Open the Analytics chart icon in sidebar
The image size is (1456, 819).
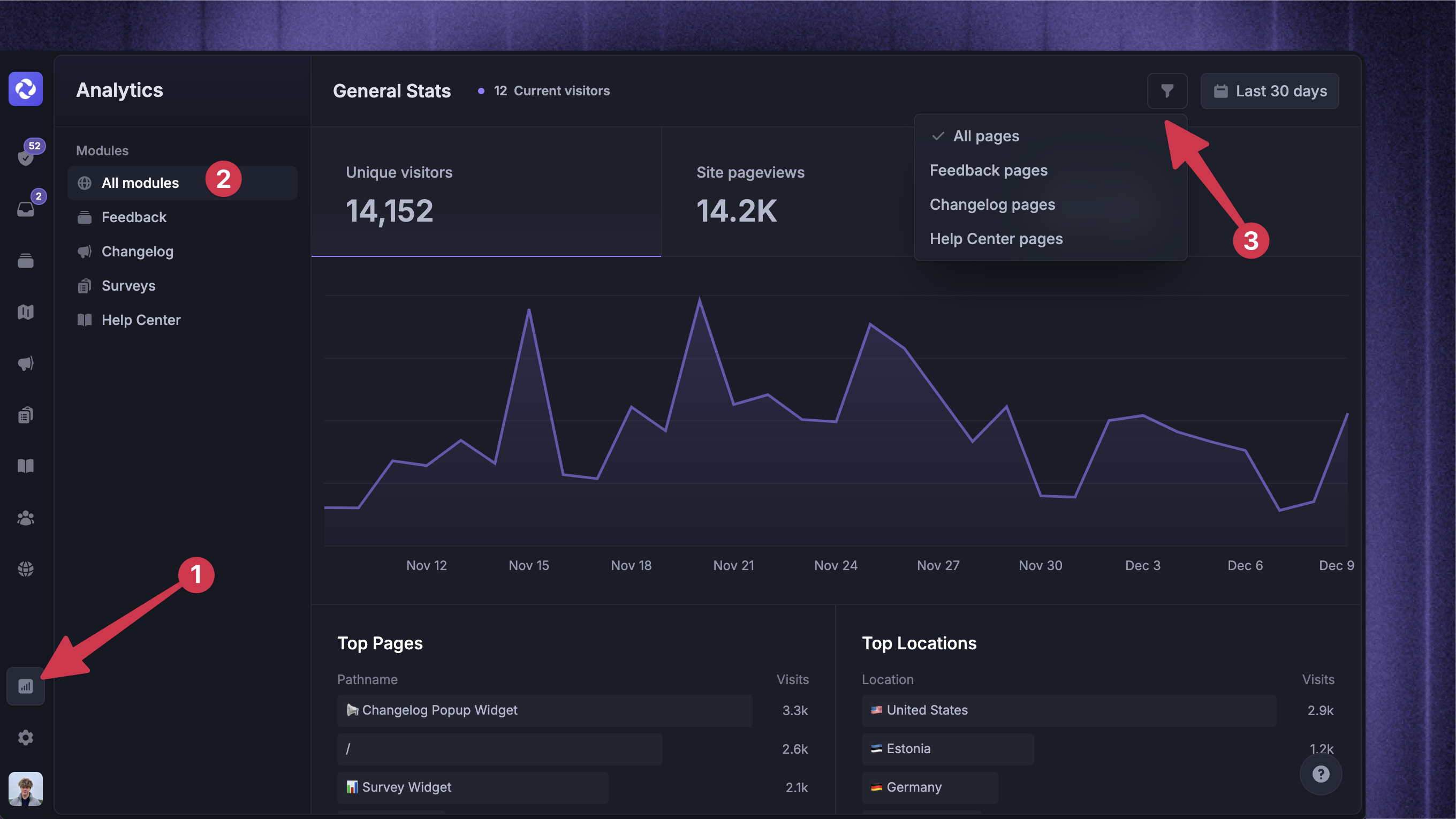pos(26,686)
